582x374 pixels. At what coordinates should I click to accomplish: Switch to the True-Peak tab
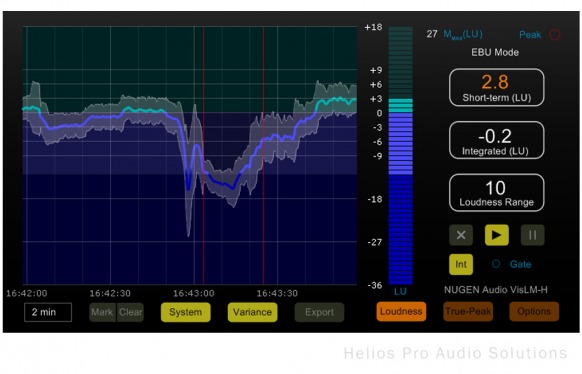(468, 311)
